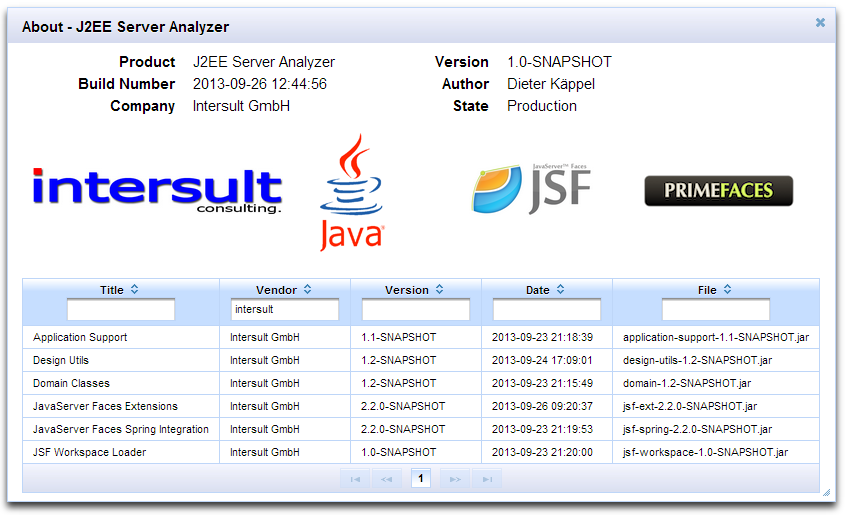Go to last page in paginator
845x515 pixels.
coord(487,479)
